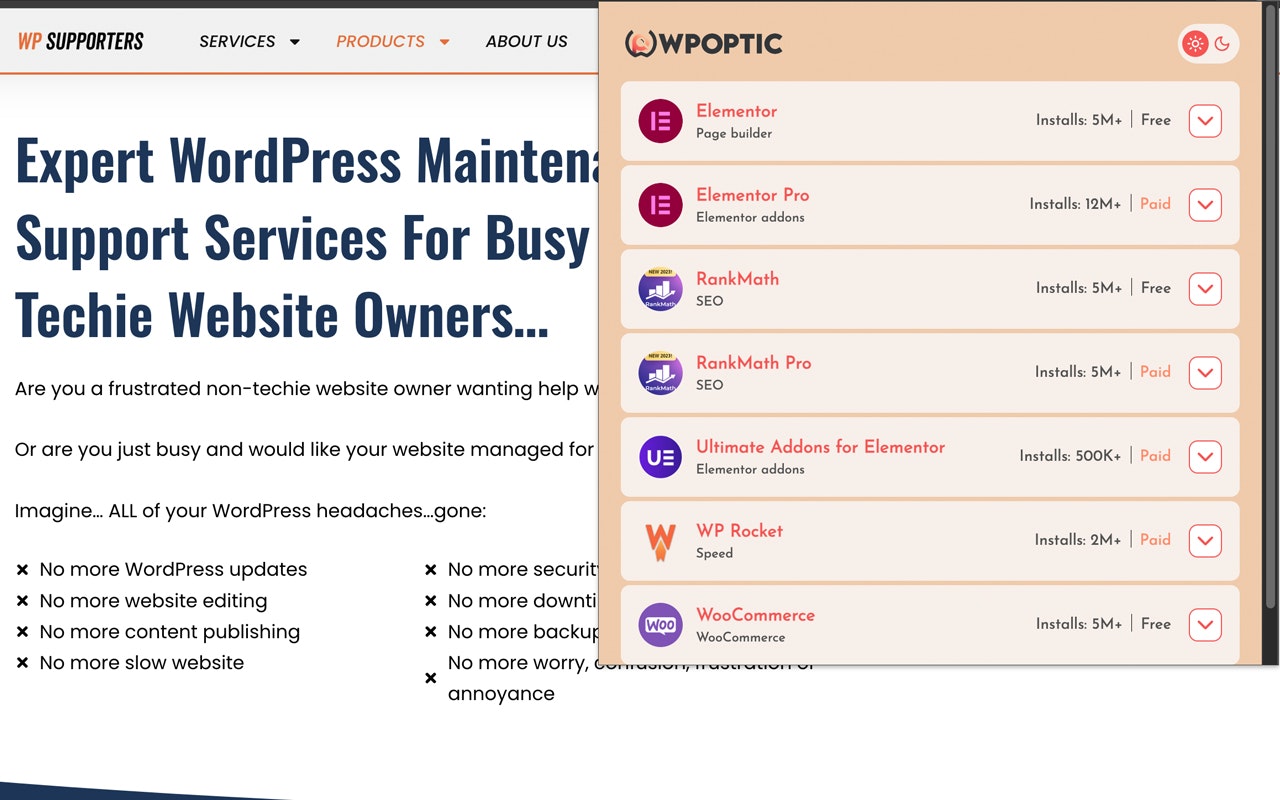Click 'Free' label on WooCommerce row
This screenshot has height=800, width=1280.
[1155, 624]
